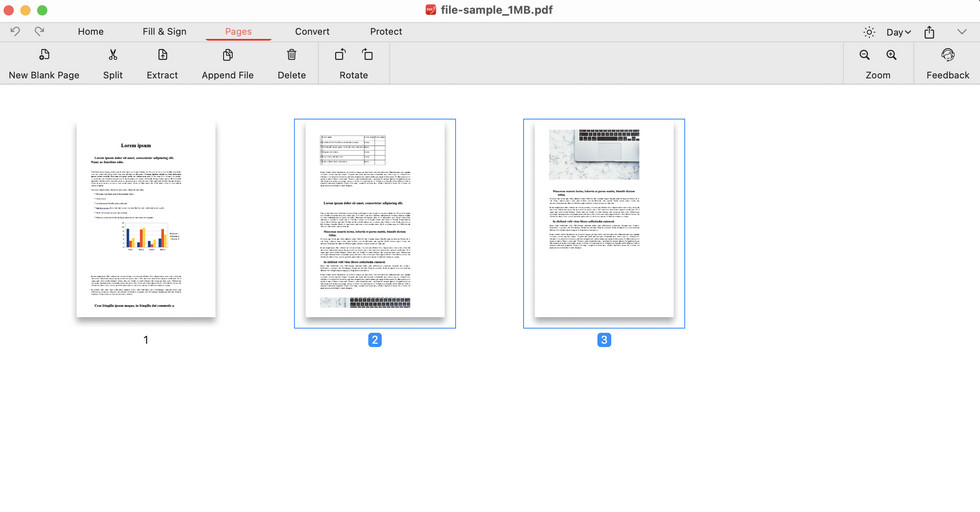
Task: Switch to the Convert tab
Action: 312,32
